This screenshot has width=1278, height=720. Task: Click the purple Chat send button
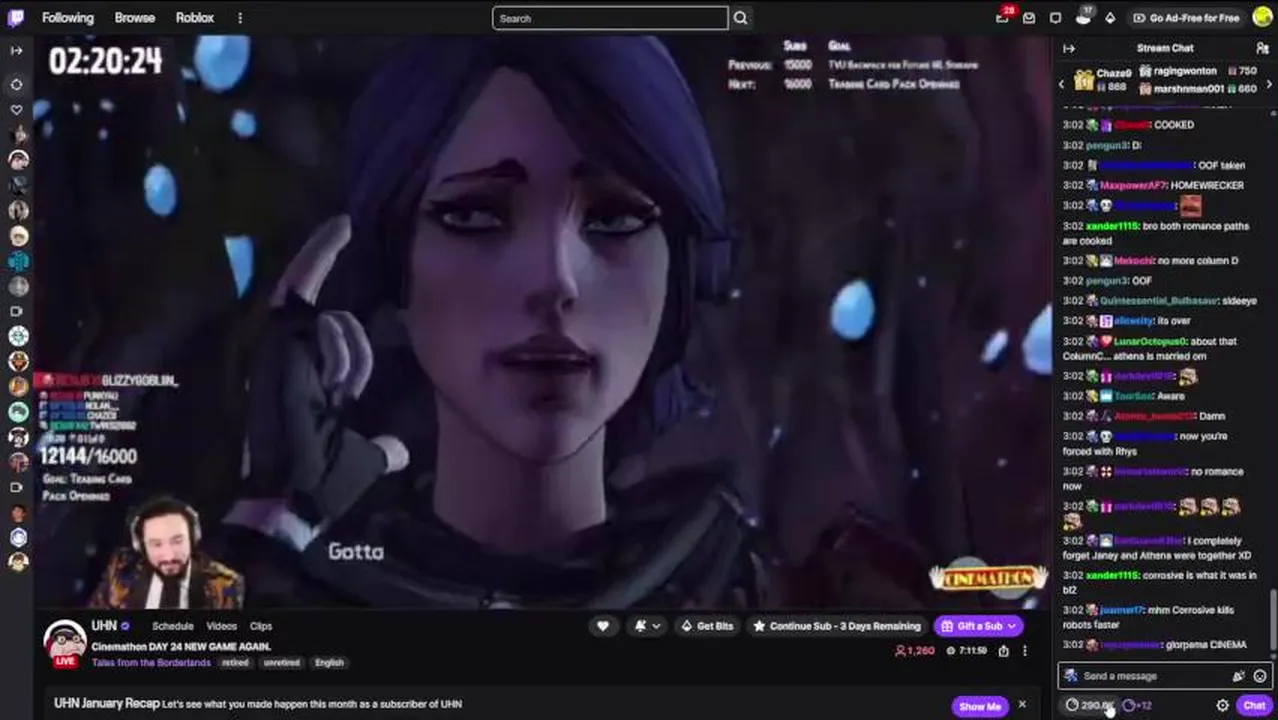[1254, 705]
